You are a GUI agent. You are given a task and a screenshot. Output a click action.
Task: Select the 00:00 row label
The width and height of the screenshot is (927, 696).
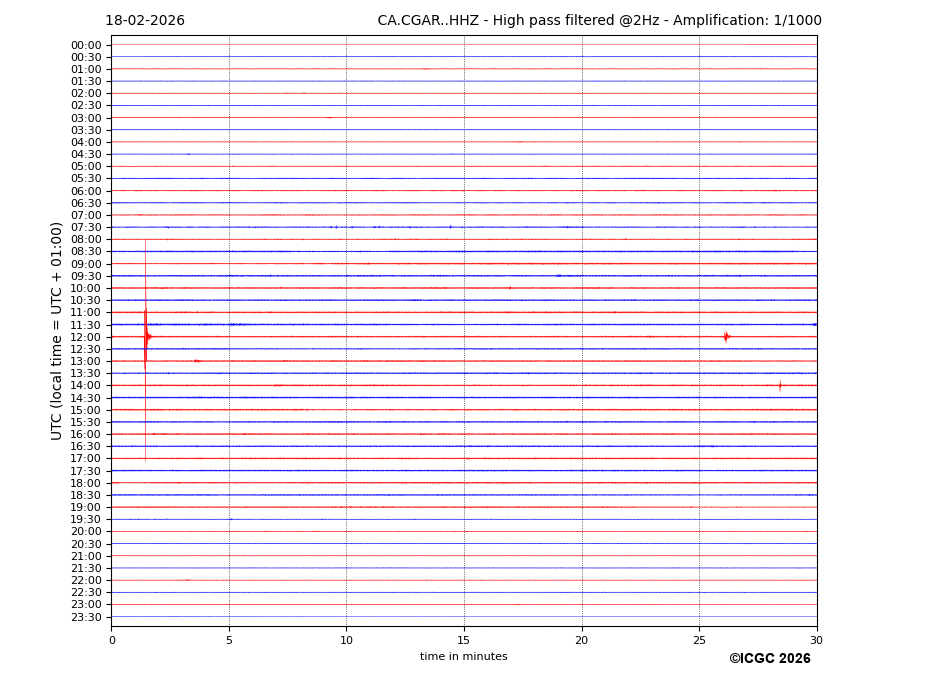tap(86, 45)
